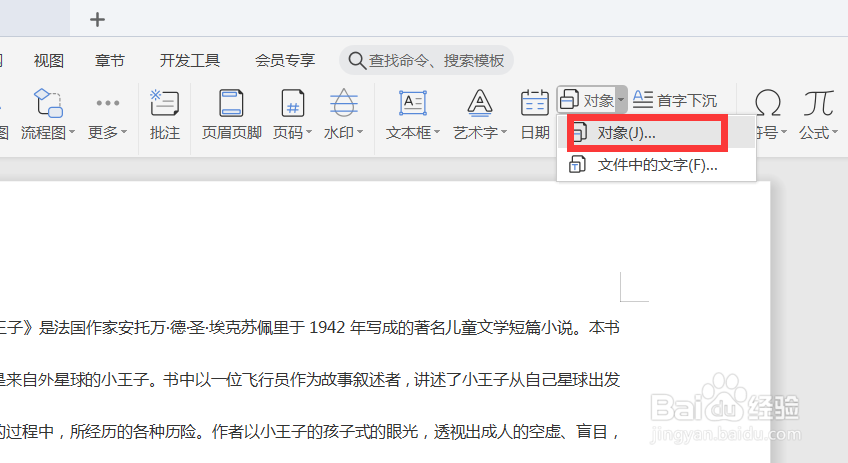The width and height of the screenshot is (848, 463).
Task: Click the text line starting 来自外星球的小王子
Action: click(309, 380)
